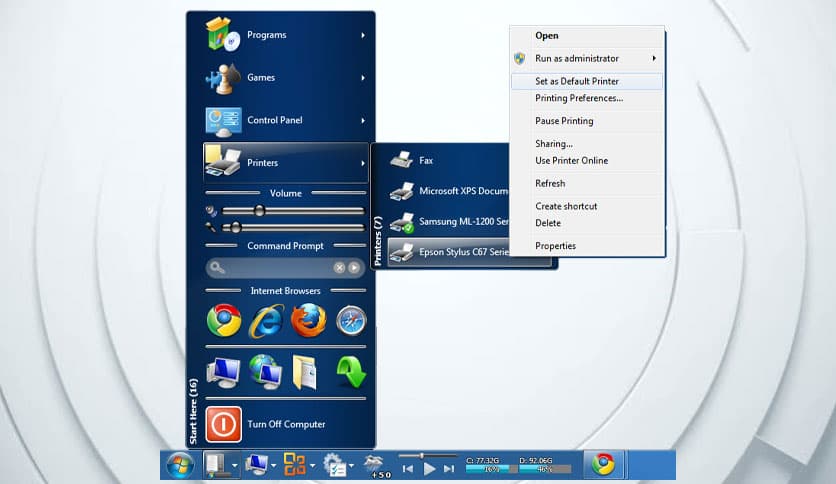Select the Epson Stylus C67 Series printer
The width and height of the screenshot is (836, 484).
[449, 252]
